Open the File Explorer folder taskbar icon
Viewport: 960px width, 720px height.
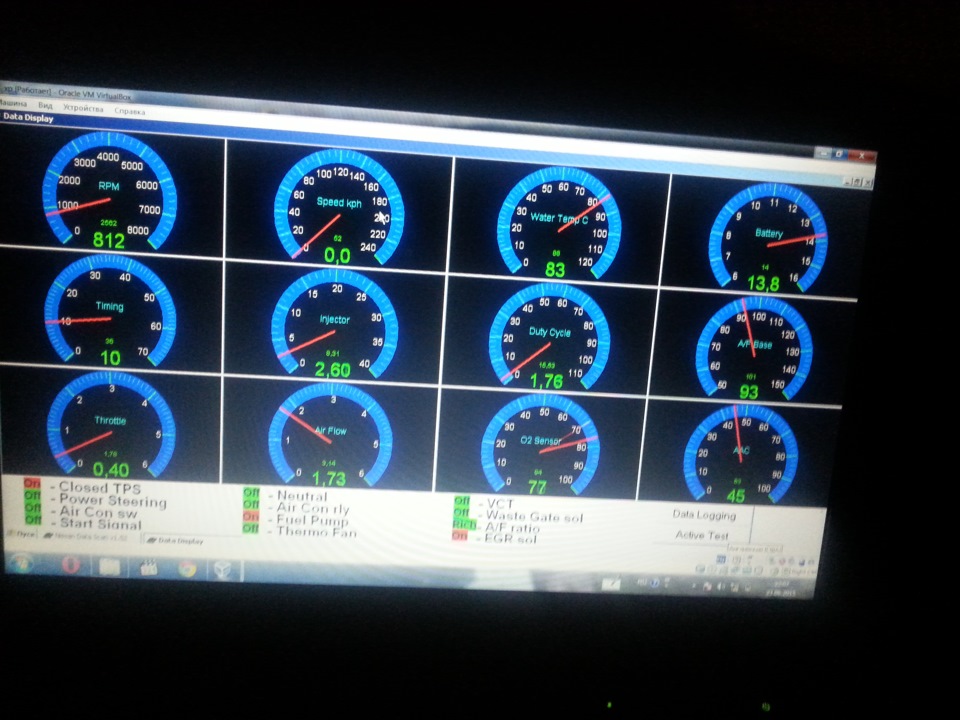point(110,566)
